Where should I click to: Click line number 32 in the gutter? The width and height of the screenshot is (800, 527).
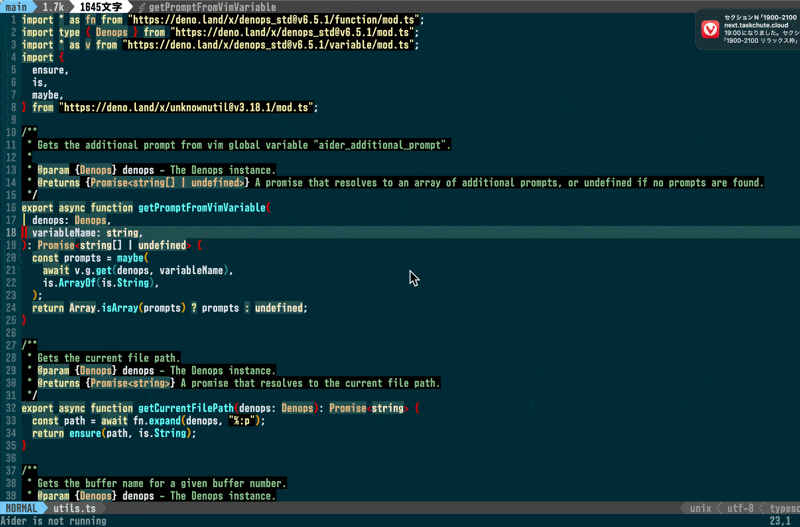(x=11, y=408)
